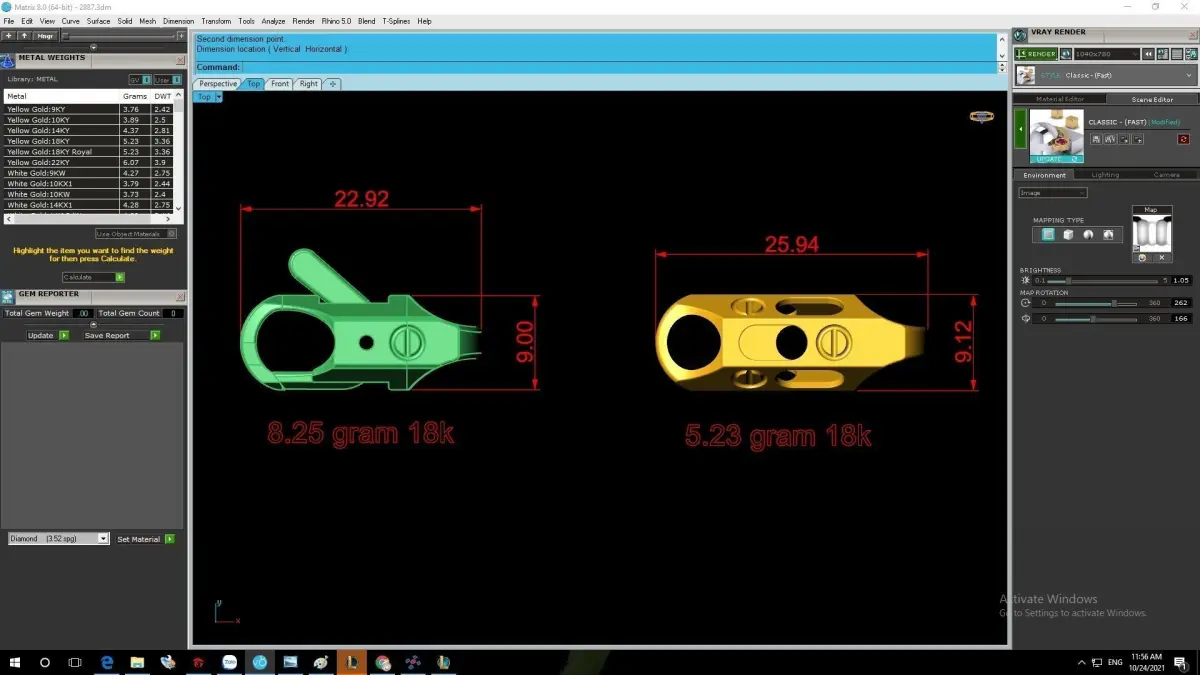The image size is (1200, 675).
Task: Select the Yellow Gold:22KY row
Action: (88, 162)
